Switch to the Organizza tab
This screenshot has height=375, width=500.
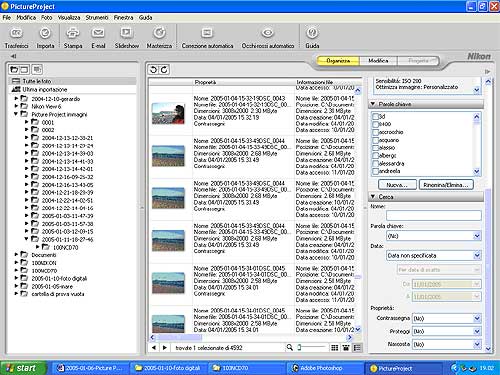click(x=338, y=61)
